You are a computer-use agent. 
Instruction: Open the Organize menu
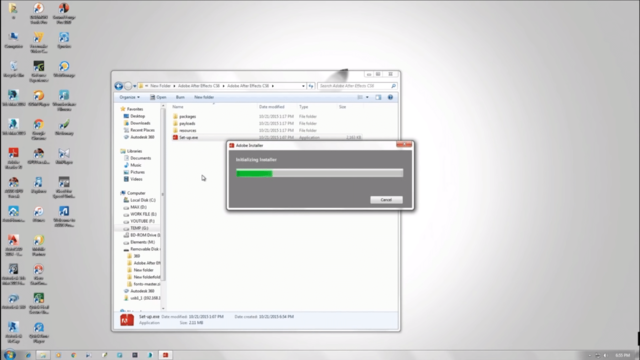click(x=129, y=97)
